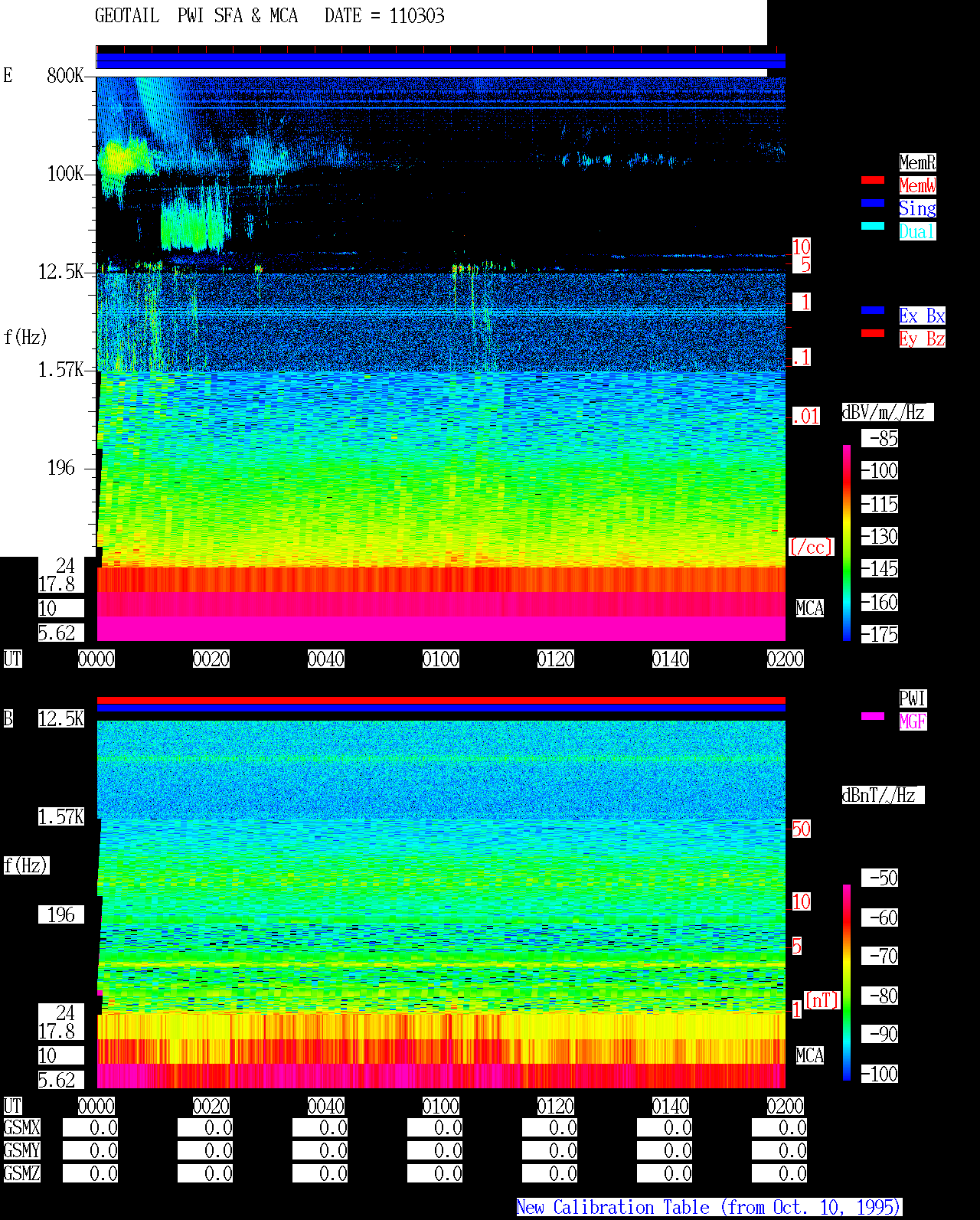This screenshot has height=1220, width=980.
Task: Click the '100K' frequency axis label
Action: coord(65,173)
